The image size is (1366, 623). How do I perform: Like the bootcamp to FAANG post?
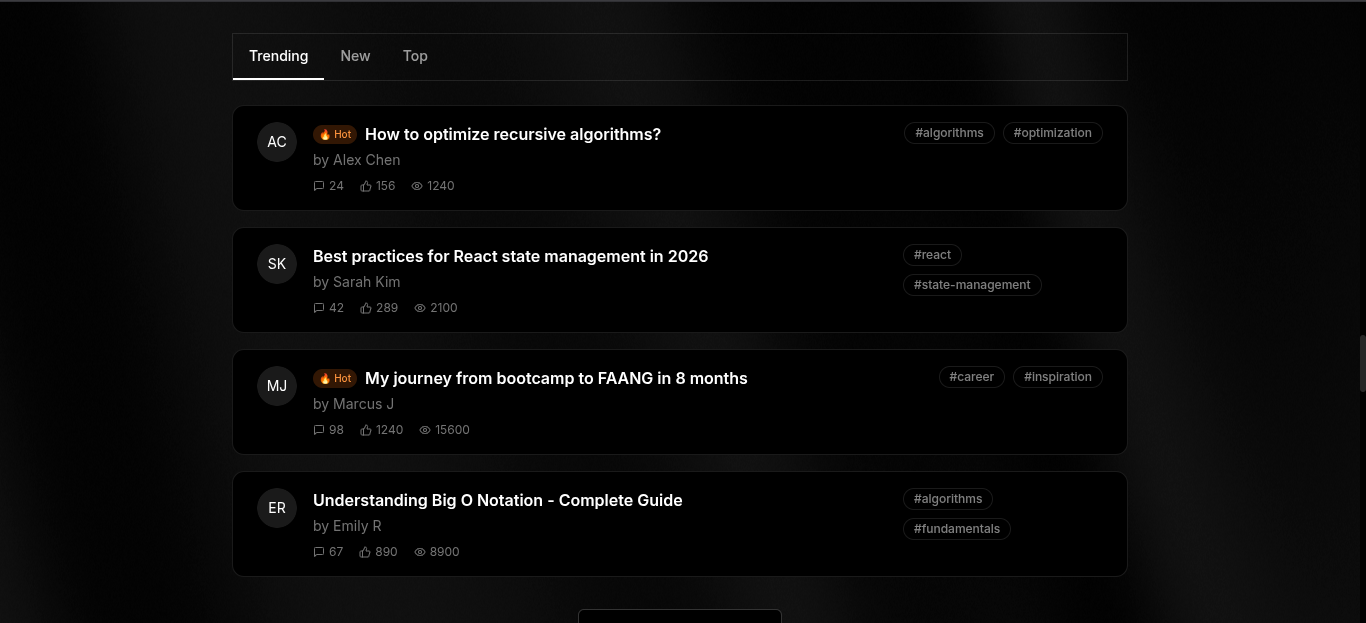tap(366, 430)
